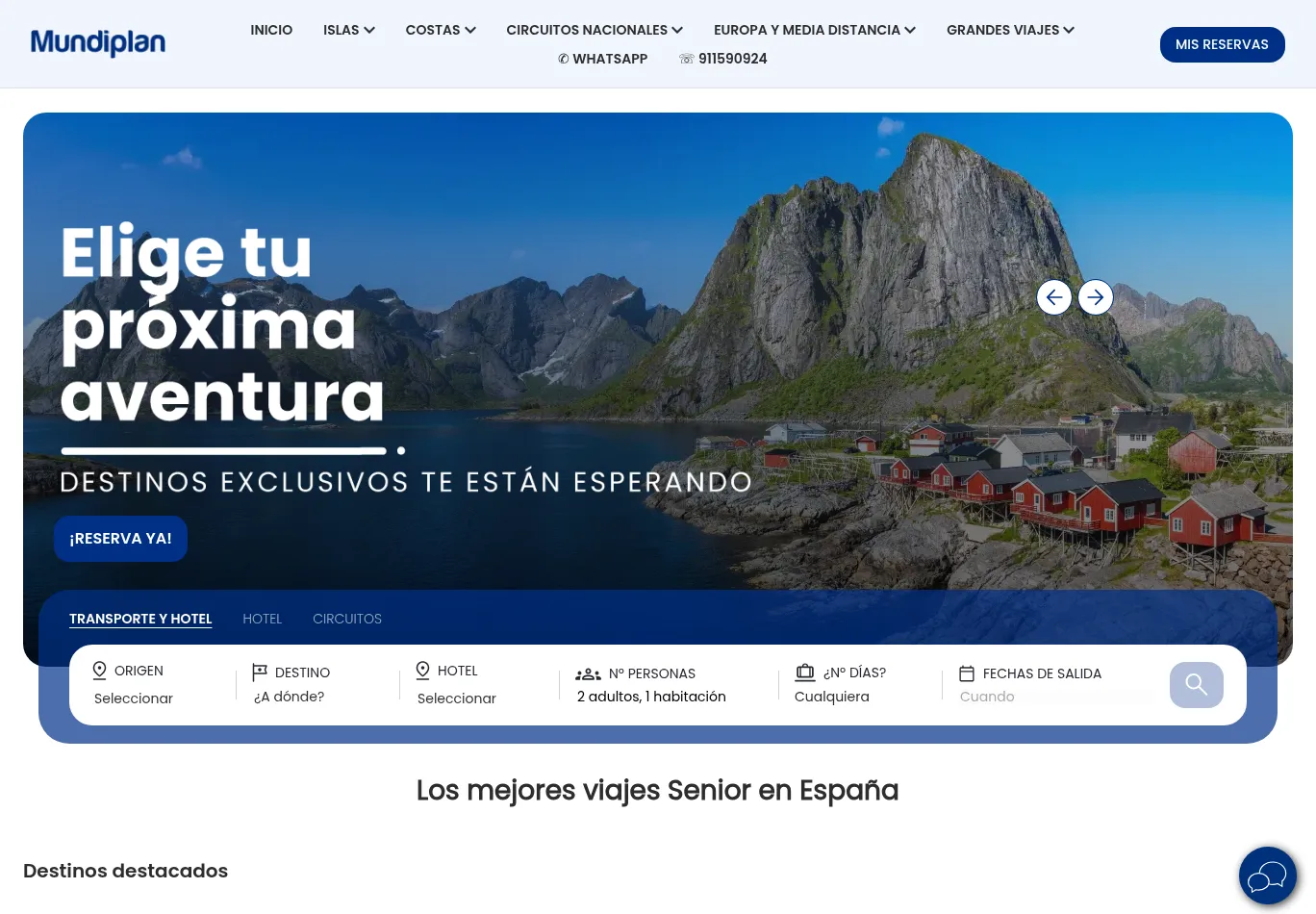Click the ¡RESERVA YA! button
Screen dimensions: 1316x914
(120, 539)
